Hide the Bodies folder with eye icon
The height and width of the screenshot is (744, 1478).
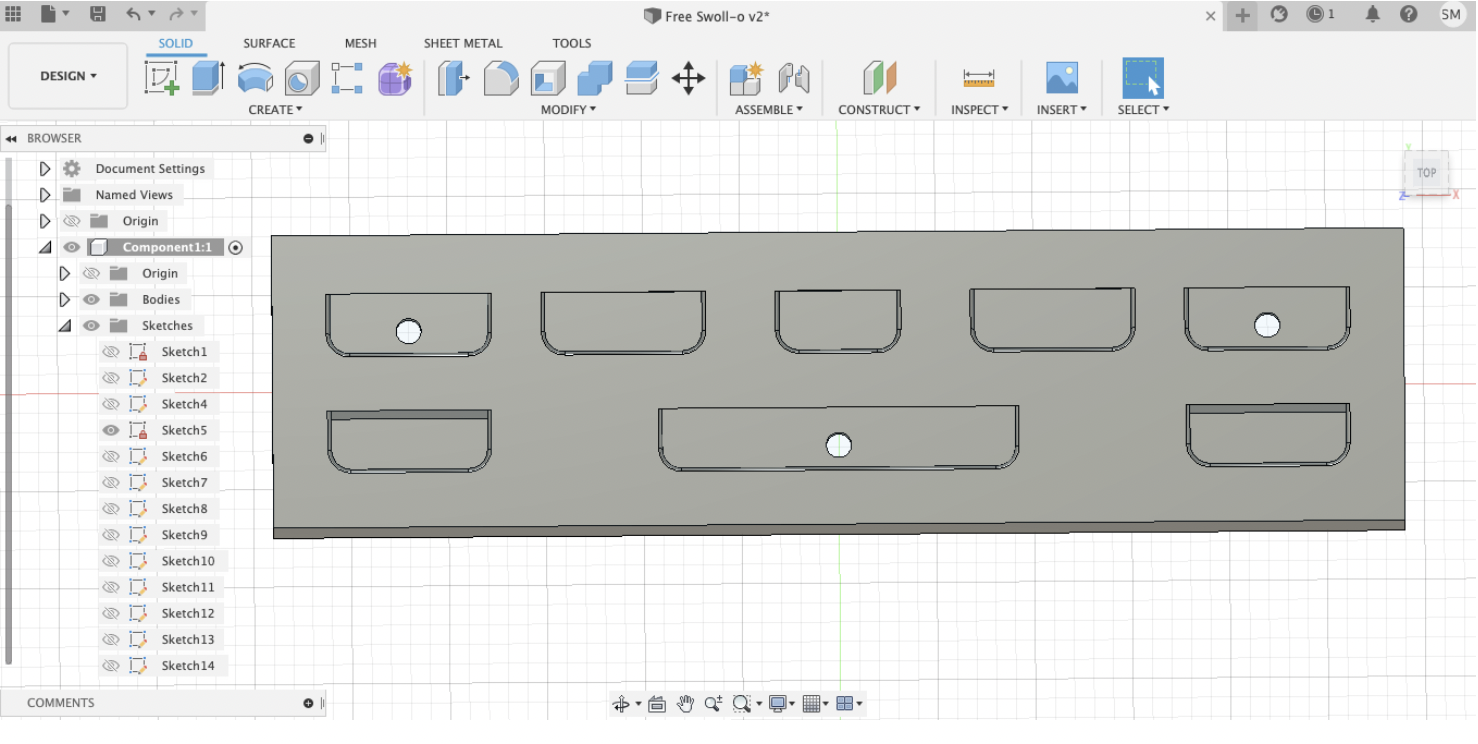92,299
